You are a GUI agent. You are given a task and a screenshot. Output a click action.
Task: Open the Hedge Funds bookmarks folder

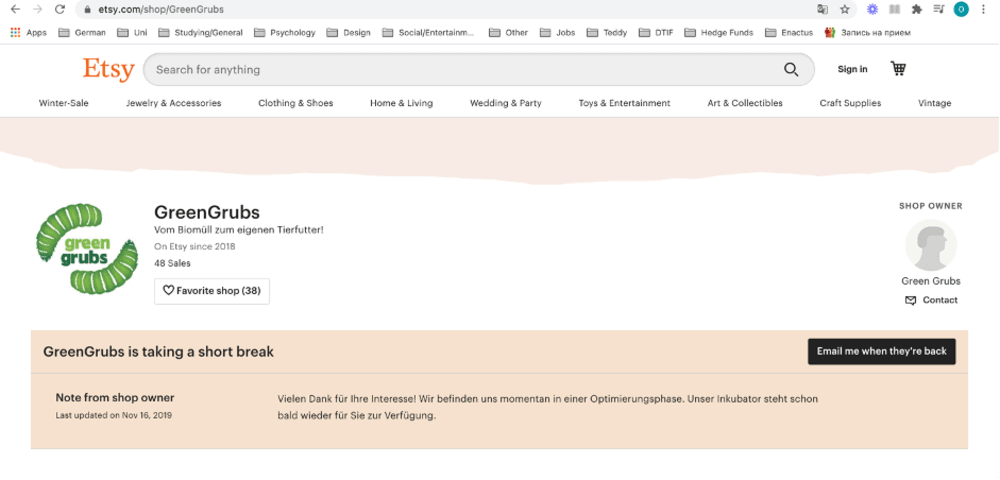[719, 33]
